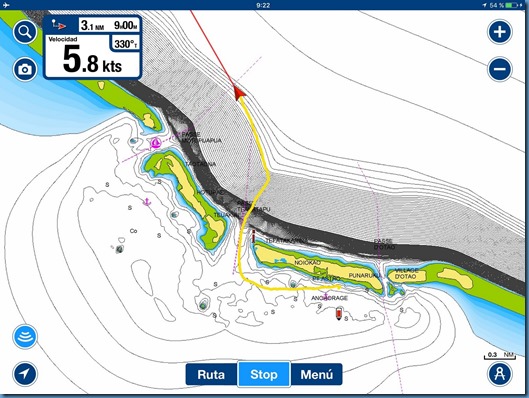Tap the Village d'Otao label

pos(406,274)
